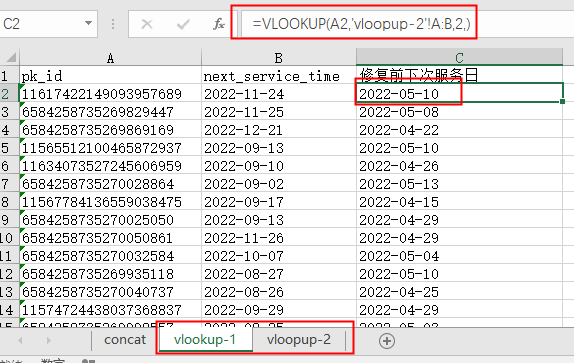Select the 2022-11-26 date cell
Viewport: 574px width, 363px height.
click(x=279, y=237)
